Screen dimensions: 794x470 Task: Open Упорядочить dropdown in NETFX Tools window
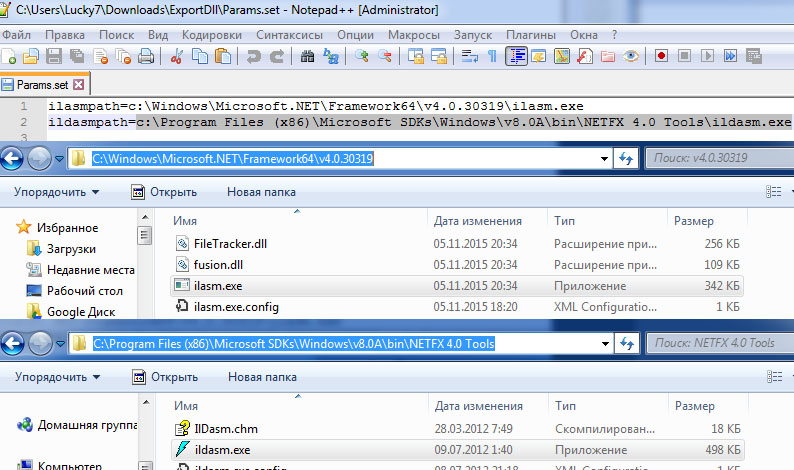pos(57,377)
